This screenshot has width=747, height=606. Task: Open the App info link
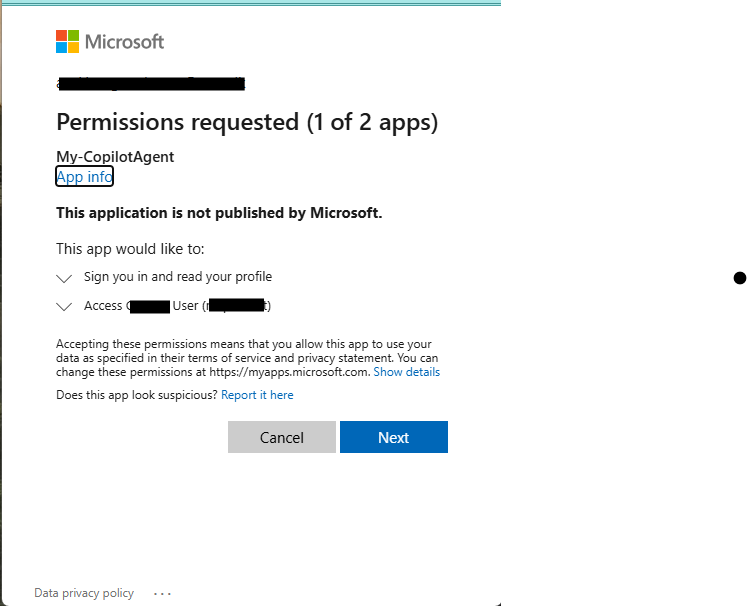click(x=84, y=176)
